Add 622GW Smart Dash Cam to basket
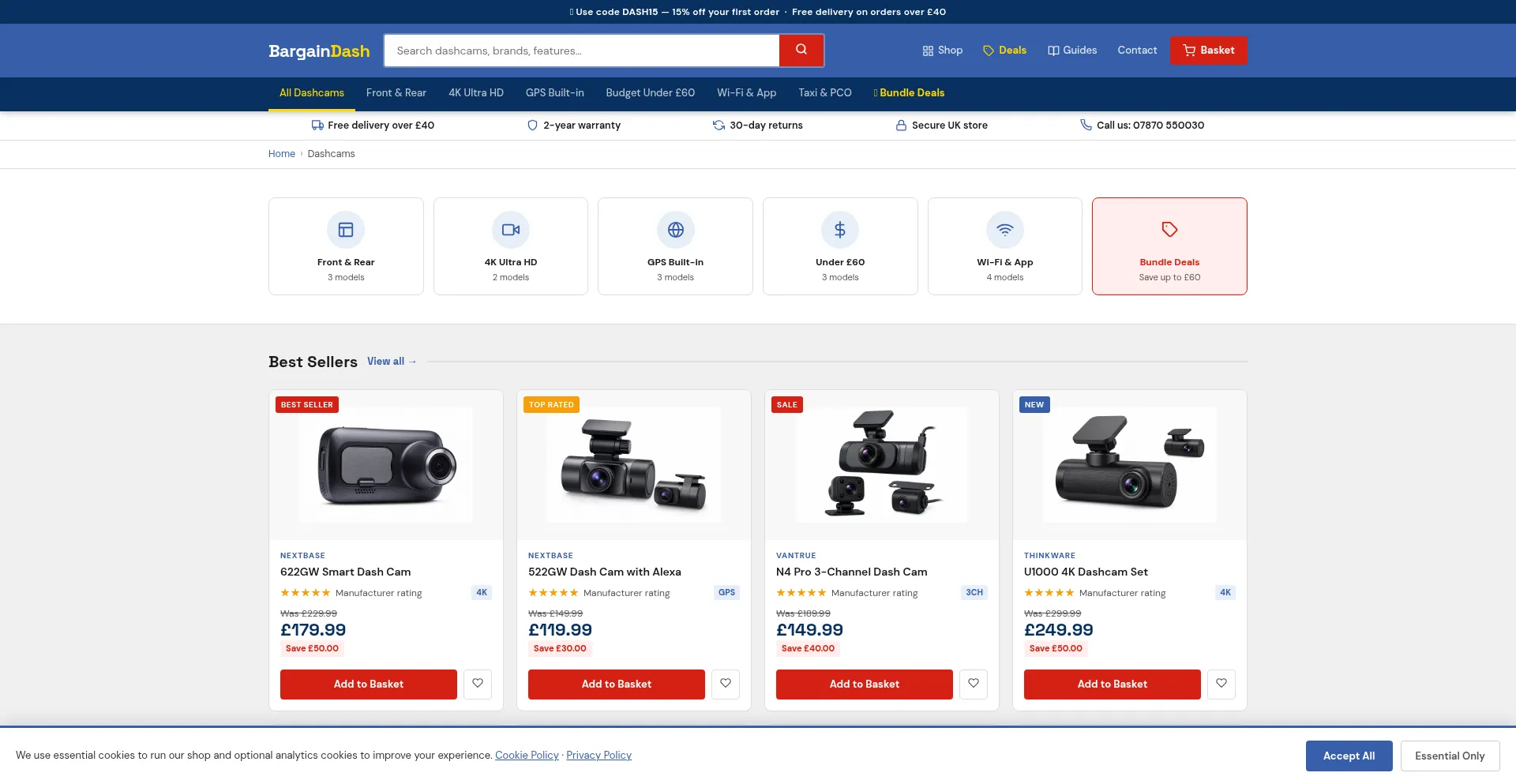 pos(369,685)
